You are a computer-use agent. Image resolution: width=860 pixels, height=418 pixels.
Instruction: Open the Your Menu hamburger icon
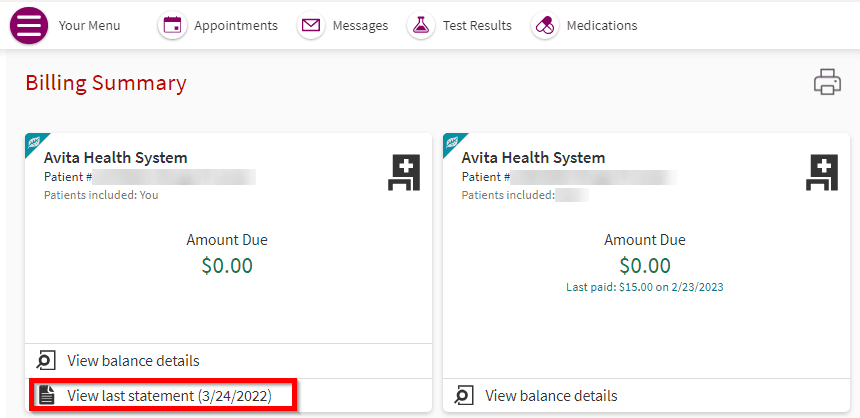click(x=29, y=26)
